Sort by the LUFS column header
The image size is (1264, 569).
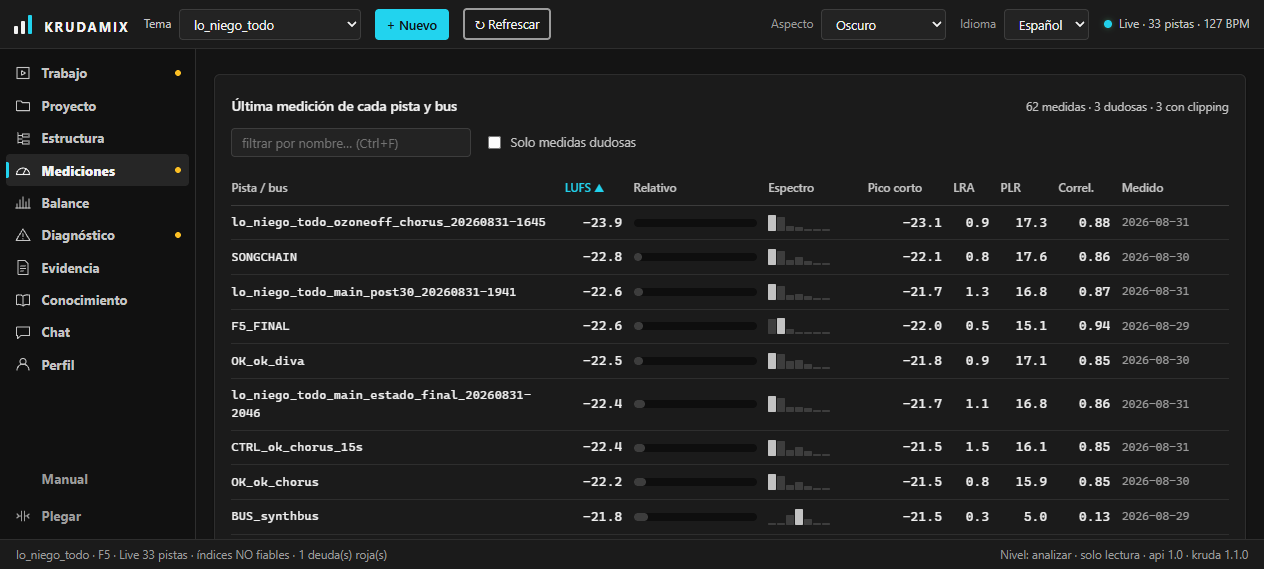585,188
